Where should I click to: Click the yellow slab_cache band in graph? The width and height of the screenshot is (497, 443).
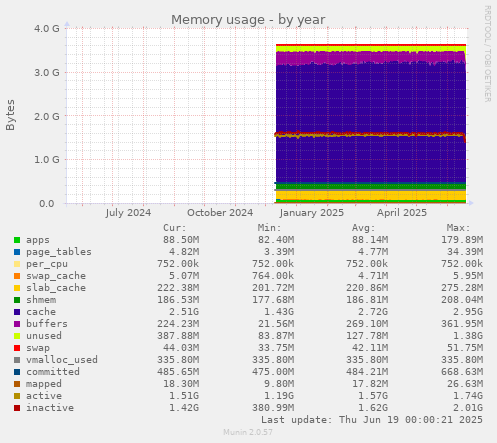point(370,195)
